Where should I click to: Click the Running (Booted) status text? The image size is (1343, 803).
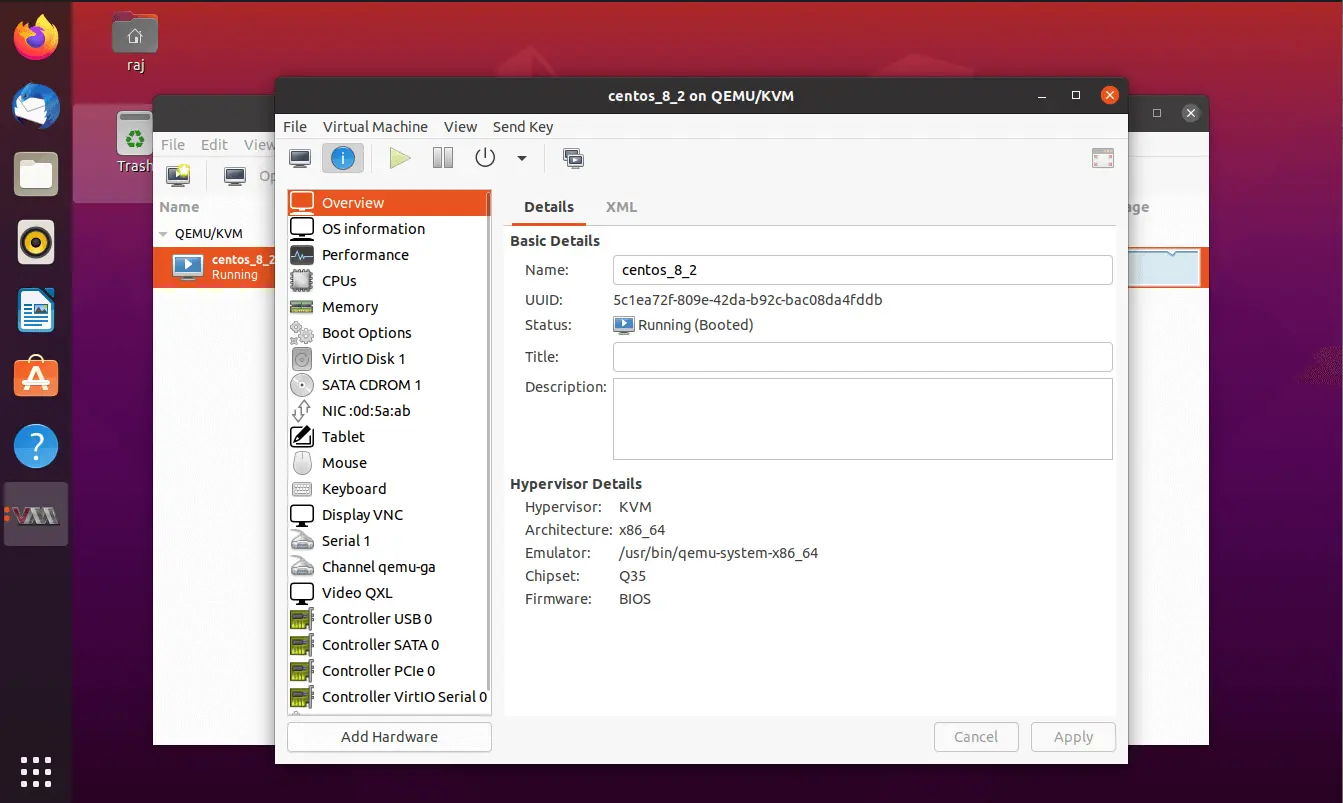pyautogui.click(x=696, y=325)
